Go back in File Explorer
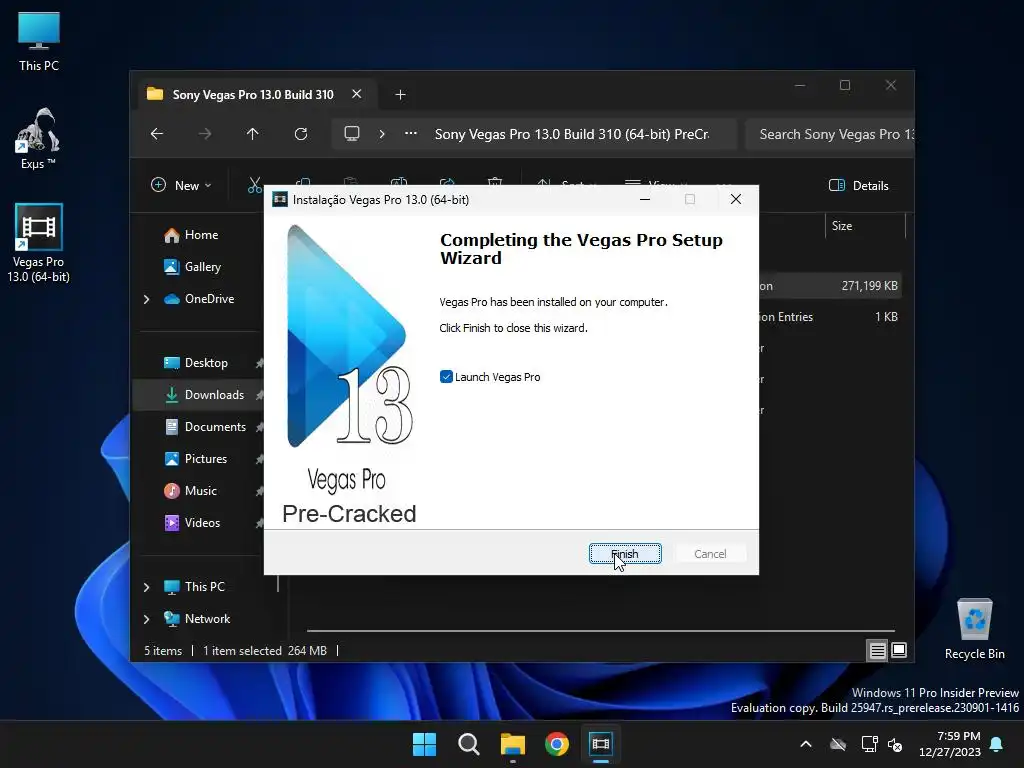Screen dimensions: 1024x768 [x=157, y=134]
